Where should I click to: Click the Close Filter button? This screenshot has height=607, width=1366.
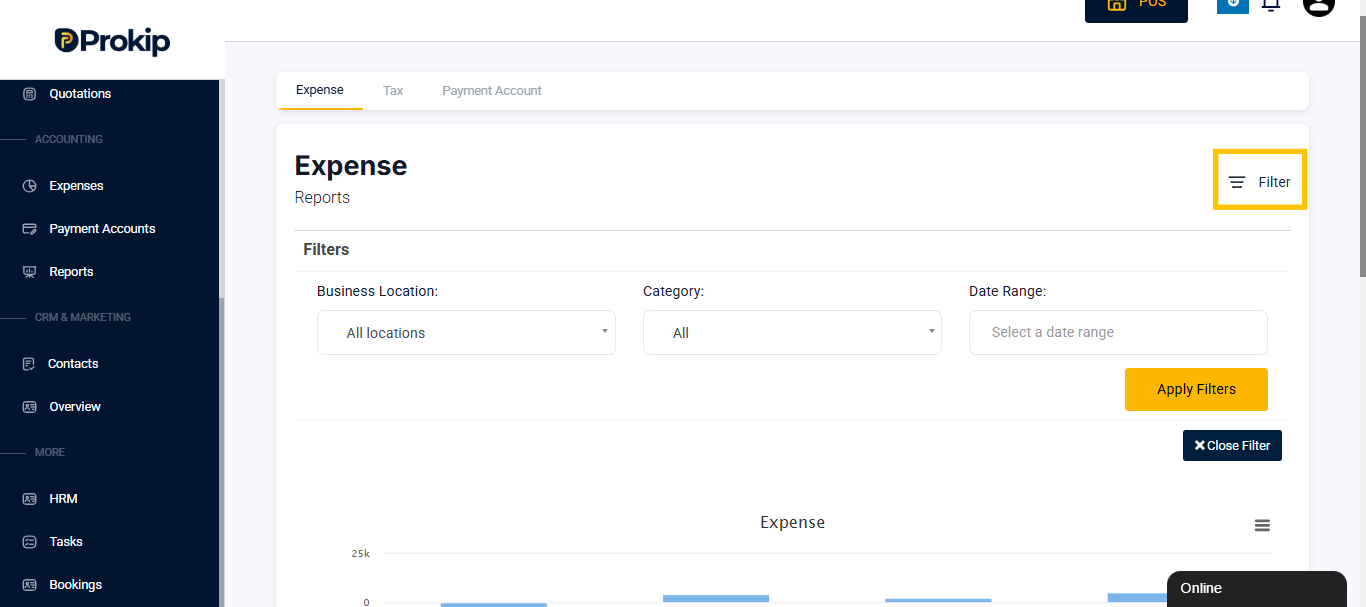coord(1232,446)
